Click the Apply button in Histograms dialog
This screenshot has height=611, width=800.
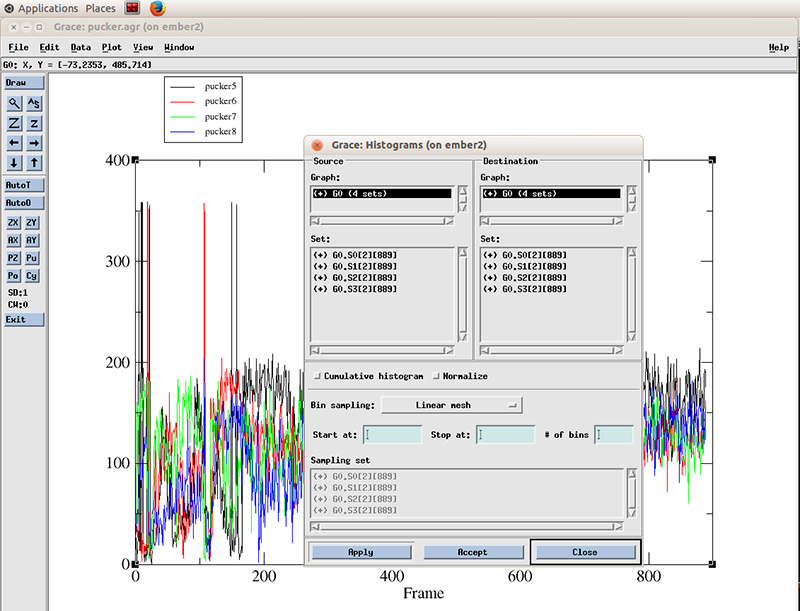point(360,552)
